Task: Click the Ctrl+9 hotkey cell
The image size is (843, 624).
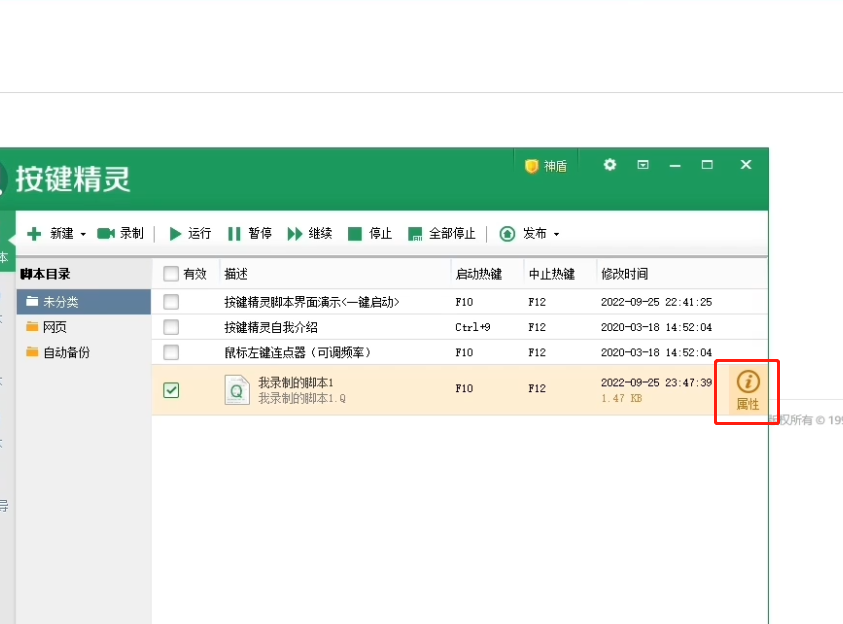Action: click(x=473, y=327)
